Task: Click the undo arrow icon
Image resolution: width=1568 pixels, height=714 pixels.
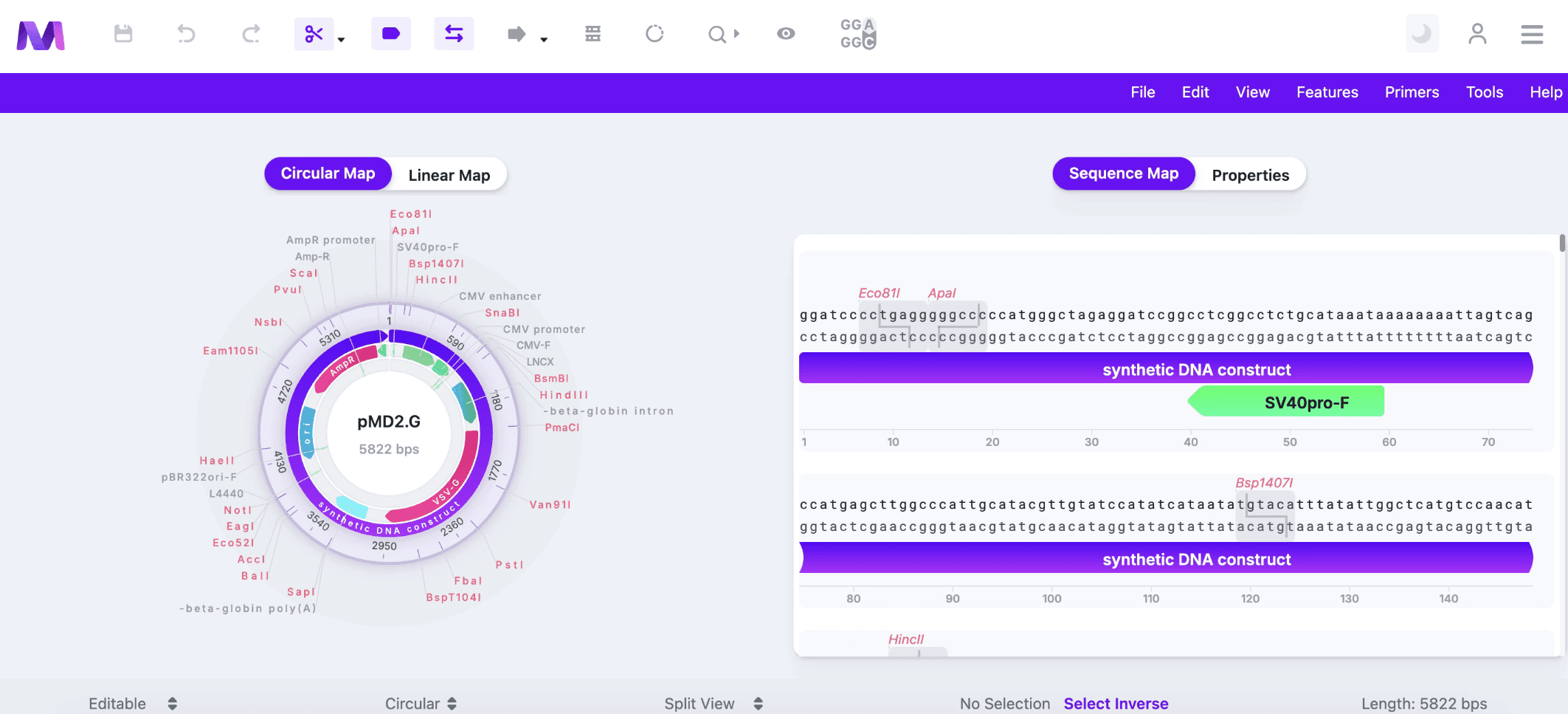Action: 186,34
